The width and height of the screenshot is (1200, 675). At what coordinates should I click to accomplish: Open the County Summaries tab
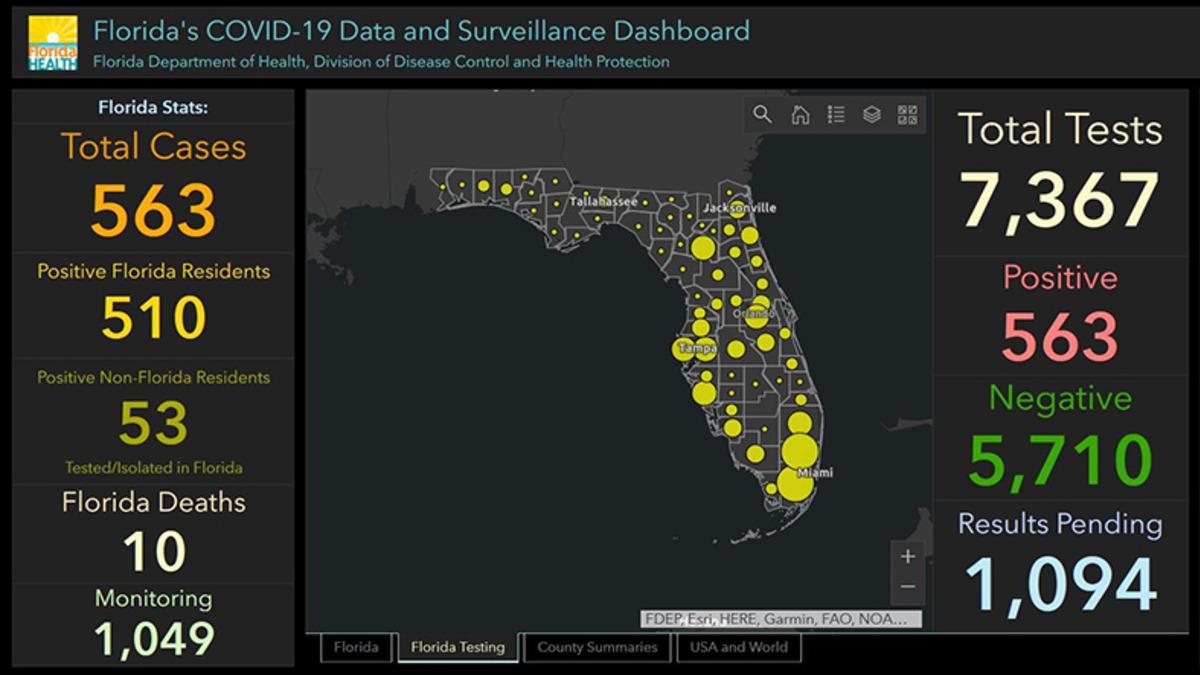pos(597,647)
